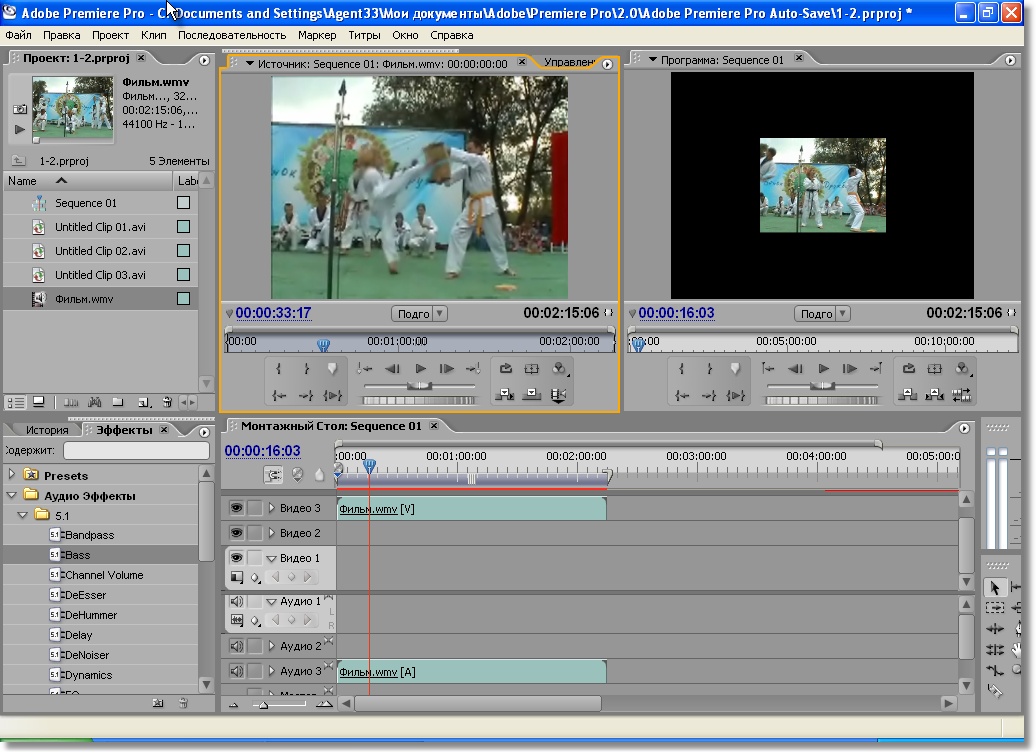Click Delete trash icon in Project panel
1036x754 pixels.
[166, 402]
